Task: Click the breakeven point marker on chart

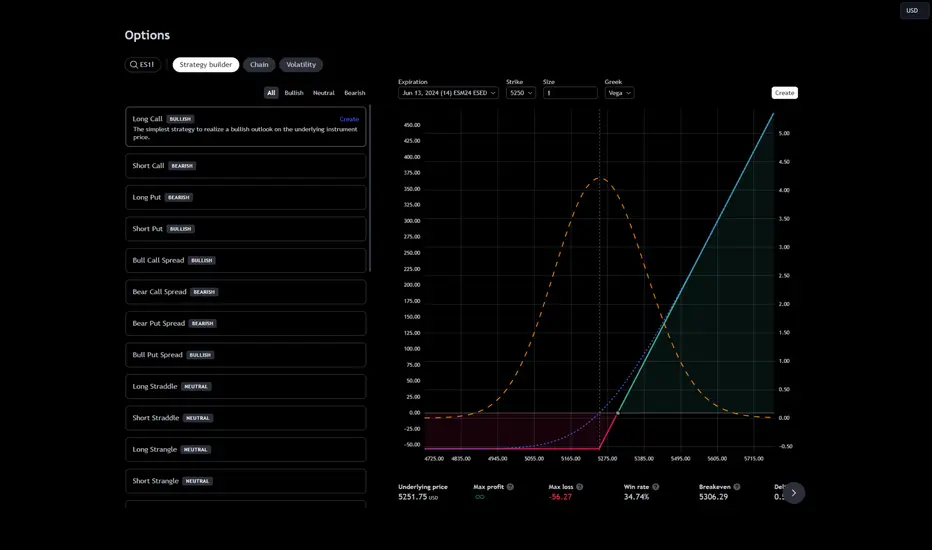Action: (618, 413)
